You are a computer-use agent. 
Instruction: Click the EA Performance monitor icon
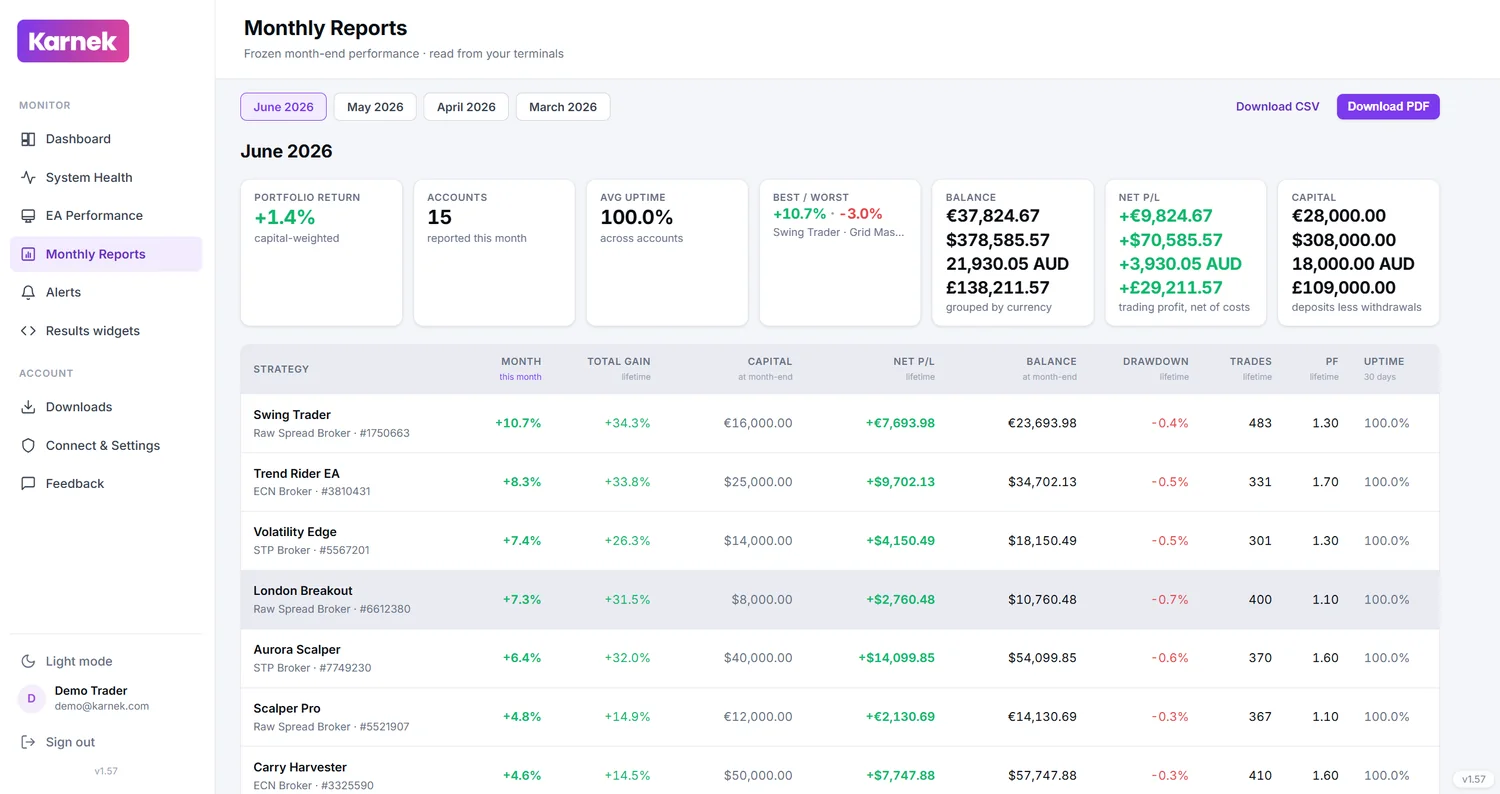[28, 216]
